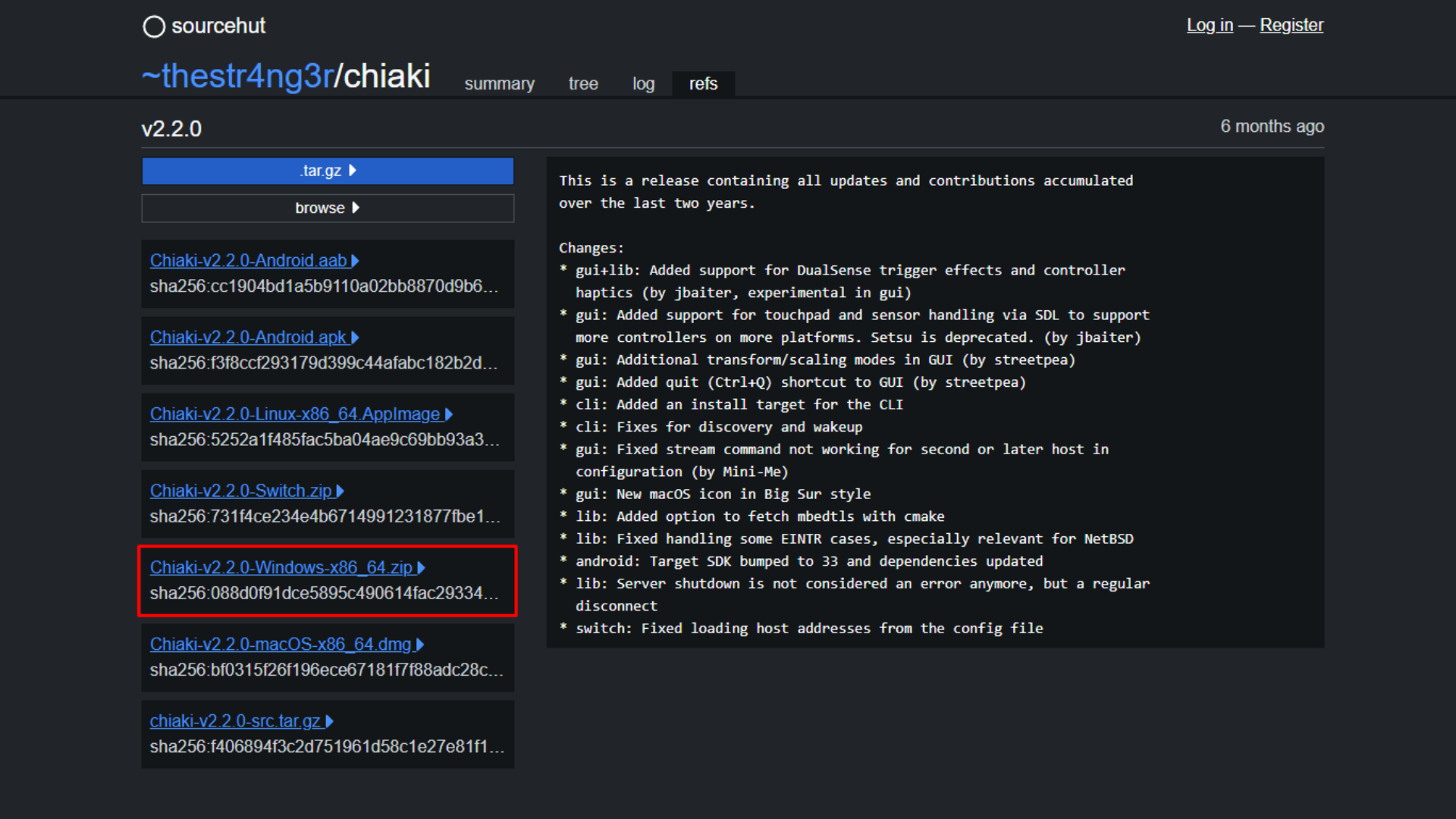The width and height of the screenshot is (1456, 819).
Task: Switch to the summary tab
Action: coord(499,83)
